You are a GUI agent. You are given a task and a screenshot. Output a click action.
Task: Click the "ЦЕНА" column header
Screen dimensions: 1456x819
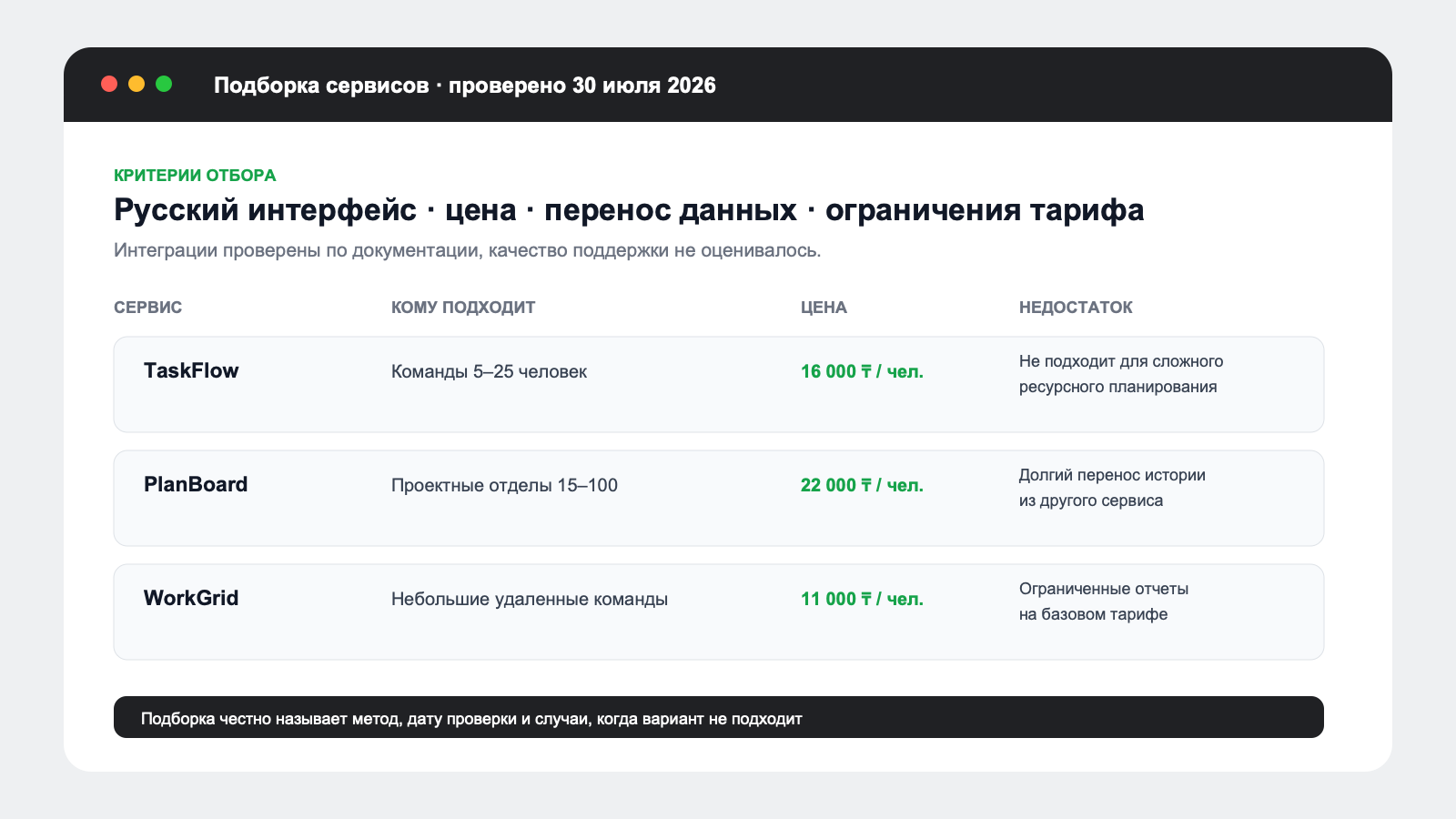(x=824, y=307)
